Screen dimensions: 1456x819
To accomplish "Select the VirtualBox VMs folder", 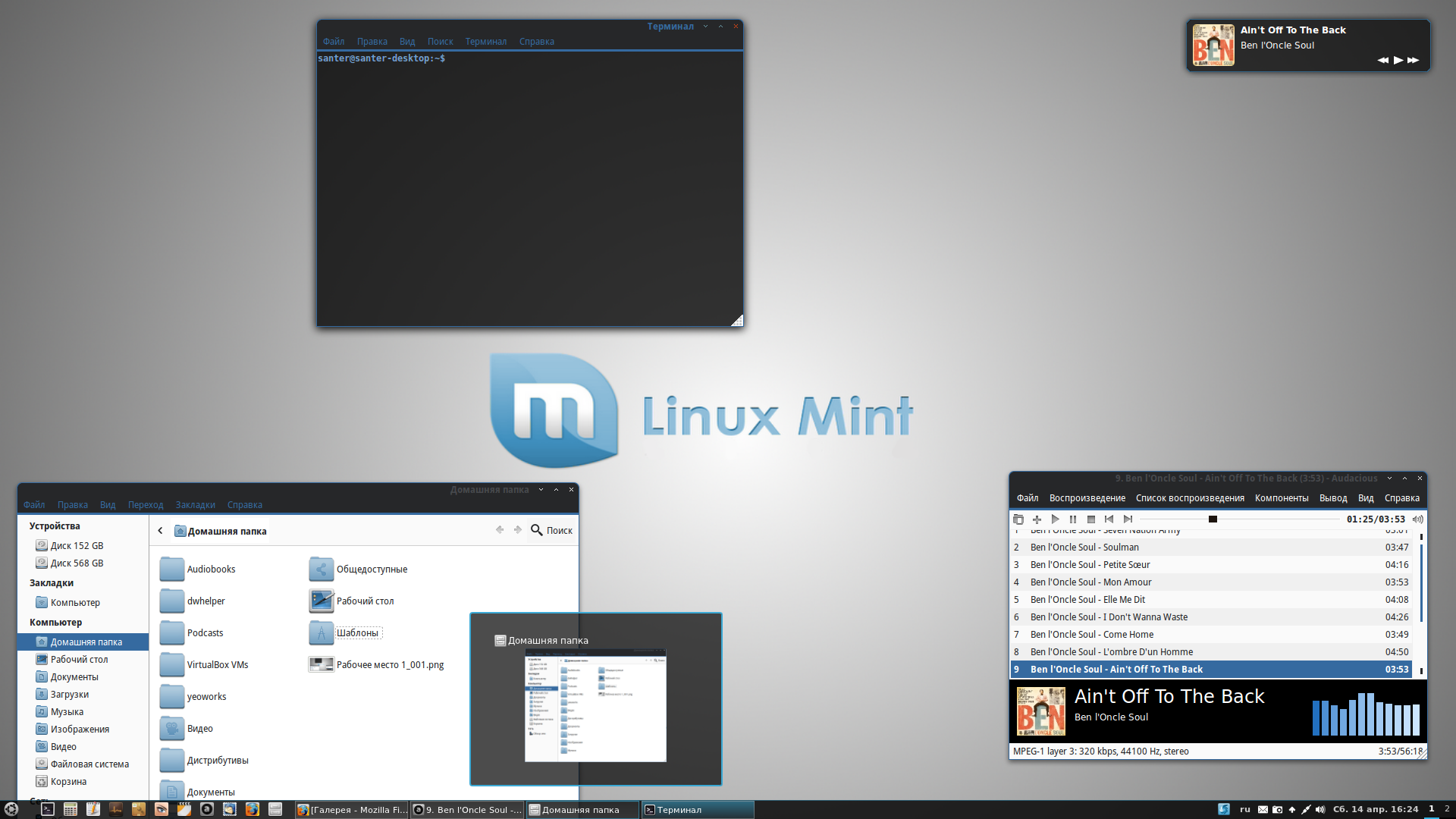I will (205, 665).
